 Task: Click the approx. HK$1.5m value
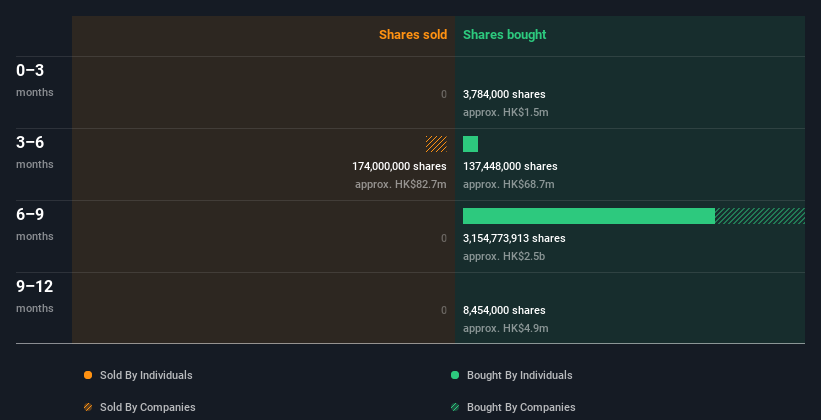(x=506, y=113)
